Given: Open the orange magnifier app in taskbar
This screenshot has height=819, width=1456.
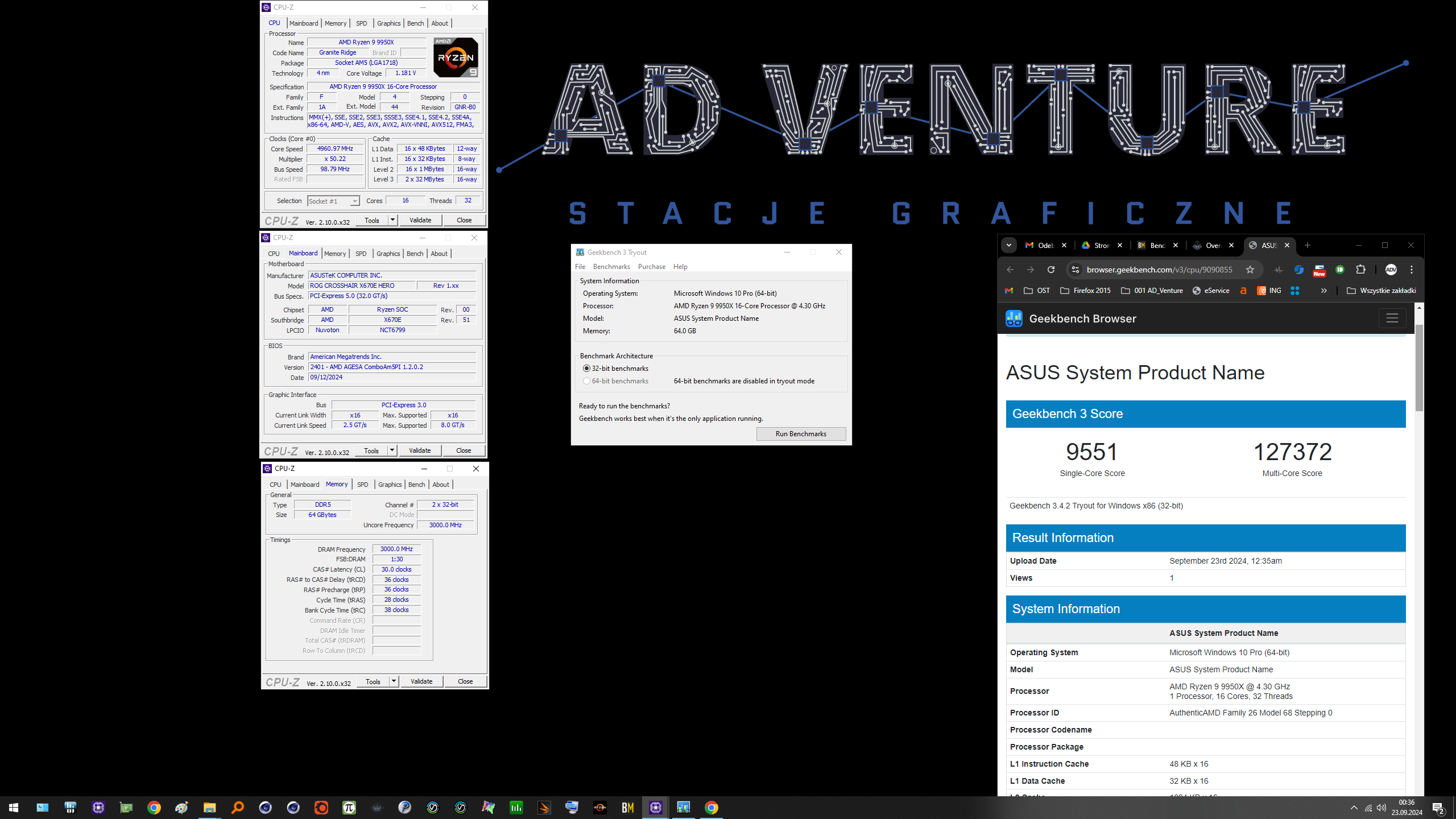Looking at the screenshot, I should pyautogui.click(x=237, y=808).
